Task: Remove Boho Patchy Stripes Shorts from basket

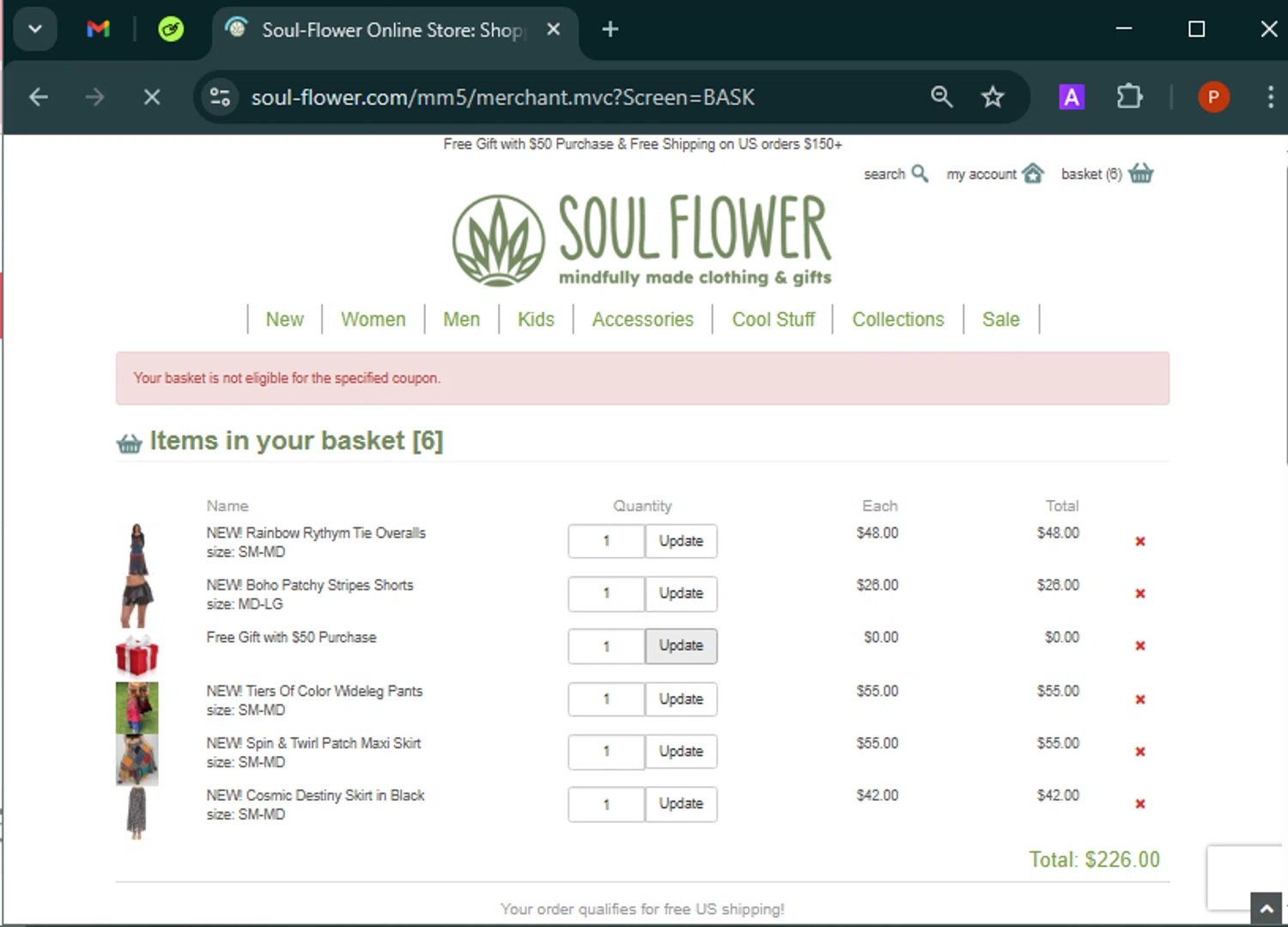Action: click(1140, 594)
